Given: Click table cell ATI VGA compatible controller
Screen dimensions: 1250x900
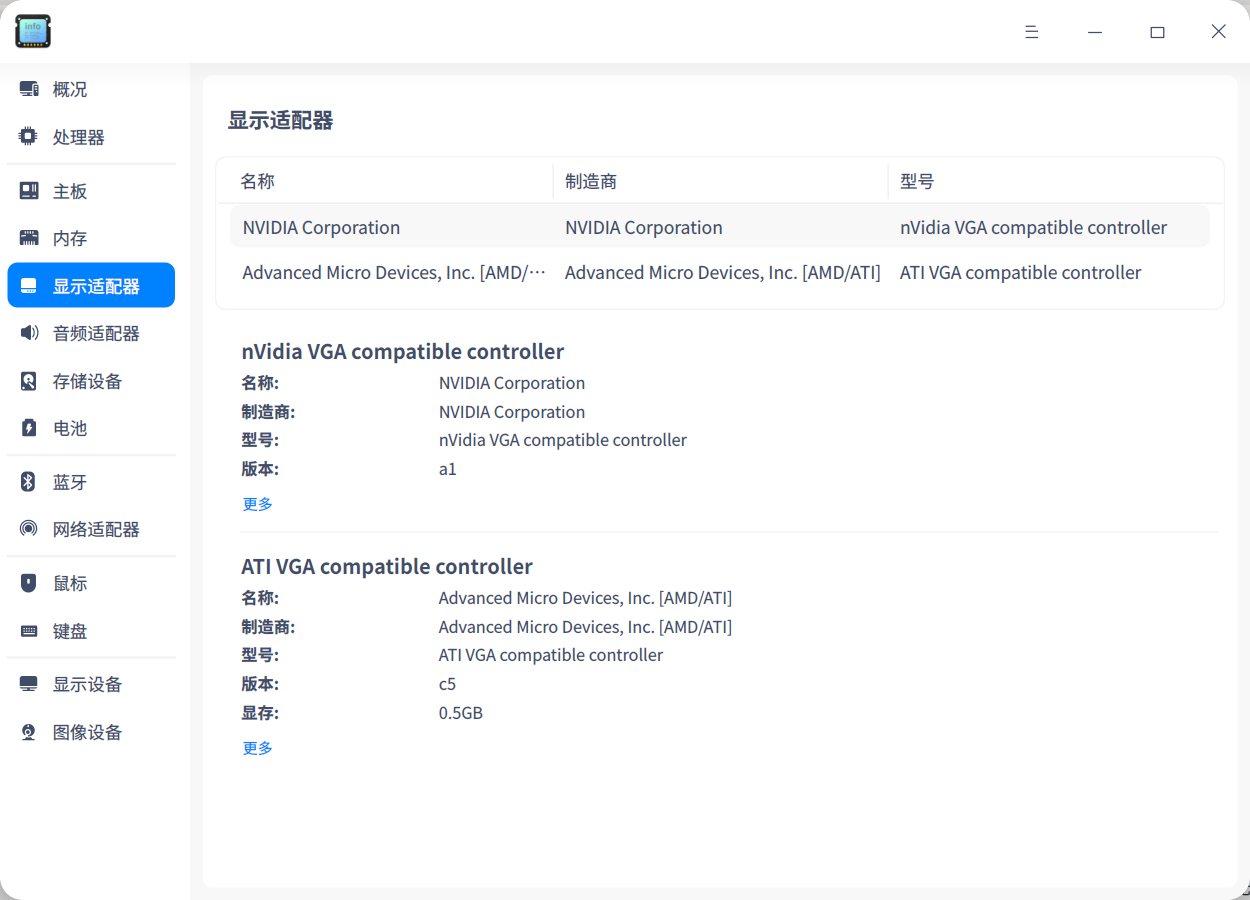Looking at the screenshot, I should coord(1020,272).
